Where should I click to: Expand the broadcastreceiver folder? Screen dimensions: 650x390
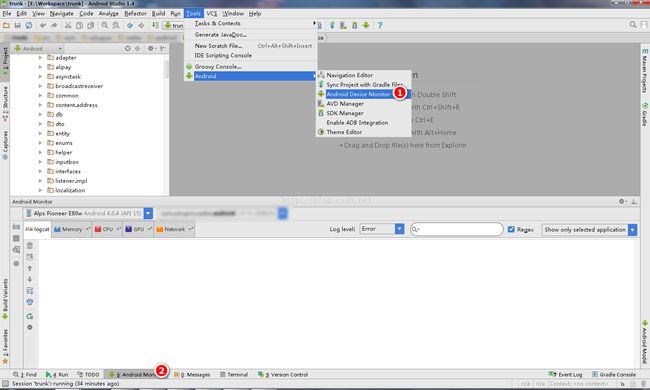click(40, 86)
